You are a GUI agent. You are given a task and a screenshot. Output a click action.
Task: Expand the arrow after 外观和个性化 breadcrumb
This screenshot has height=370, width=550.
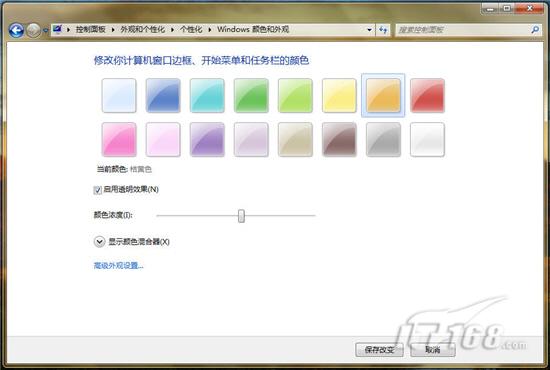pyautogui.click(x=172, y=30)
